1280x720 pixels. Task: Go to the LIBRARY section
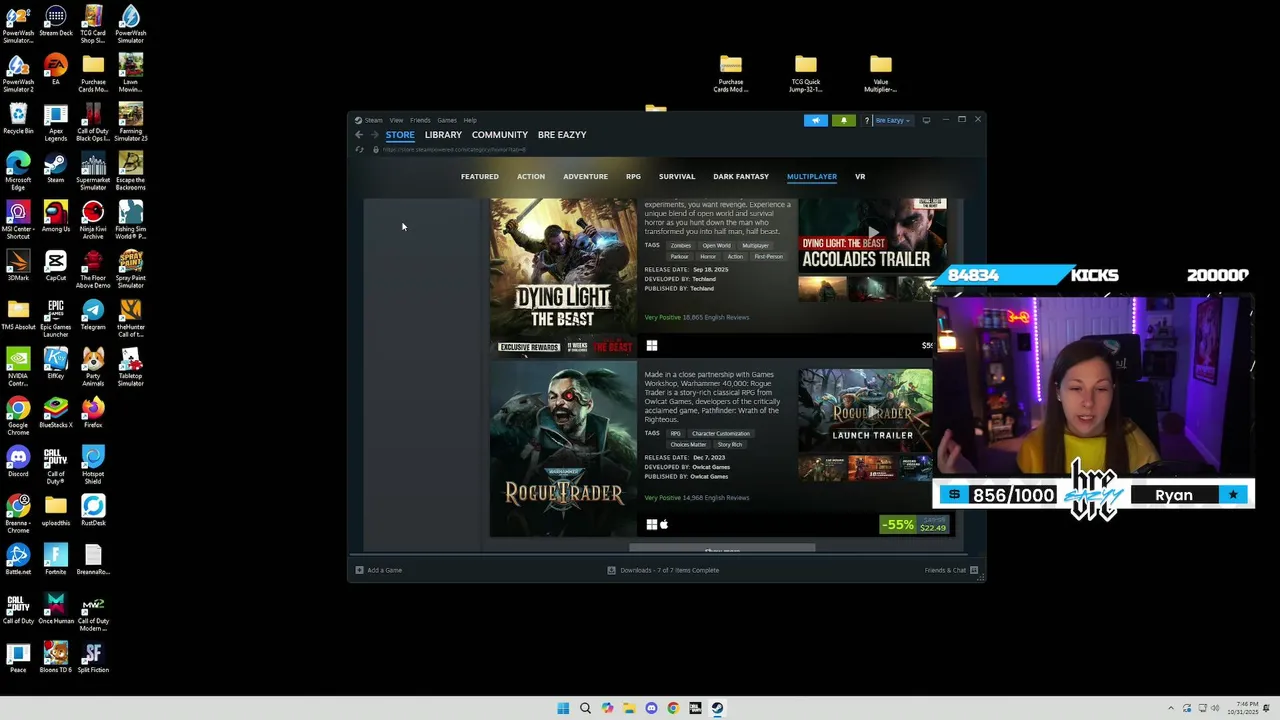coord(443,135)
